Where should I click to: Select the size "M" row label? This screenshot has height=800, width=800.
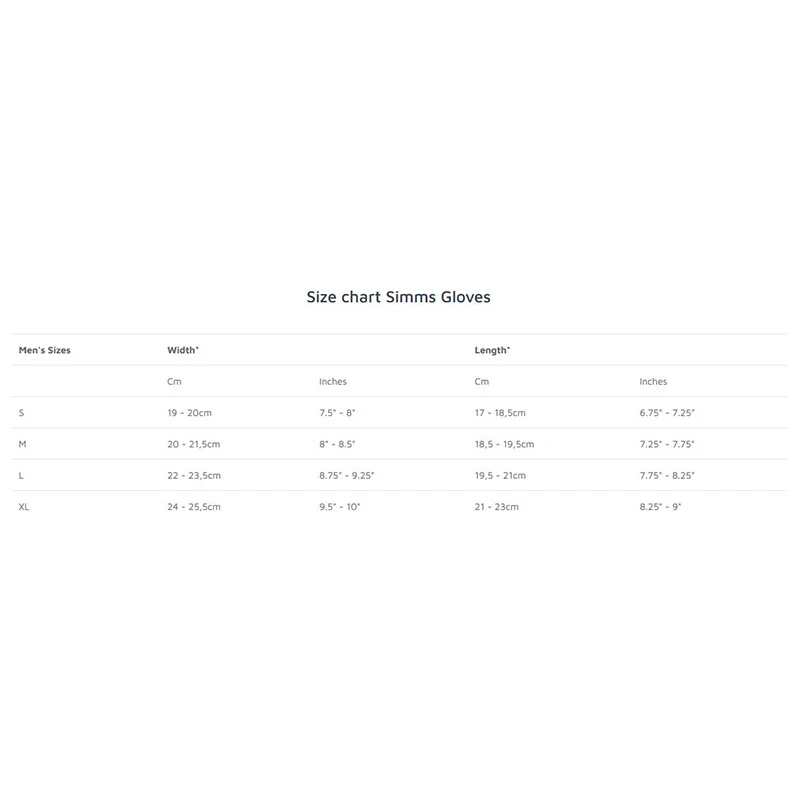(22, 444)
